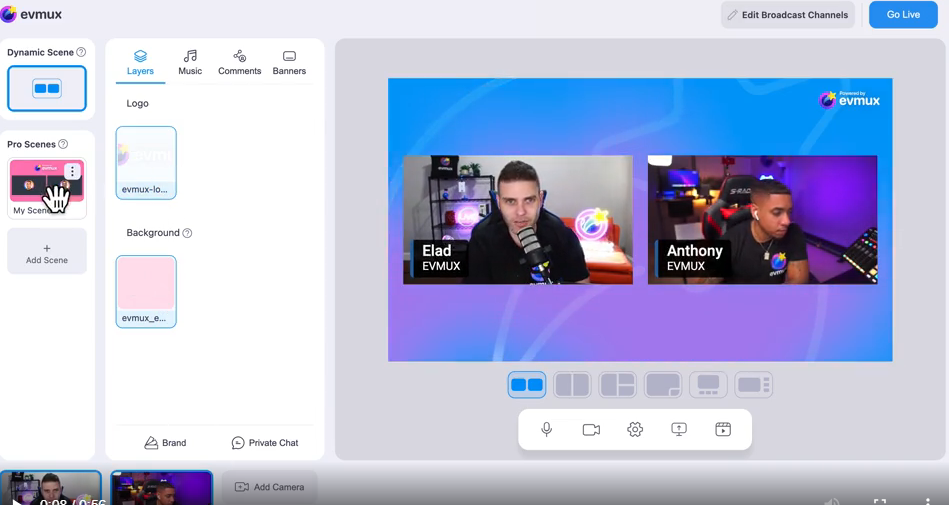949x505 pixels.
Task: Open Edit Broadcast Channels
Action: [x=787, y=15]
